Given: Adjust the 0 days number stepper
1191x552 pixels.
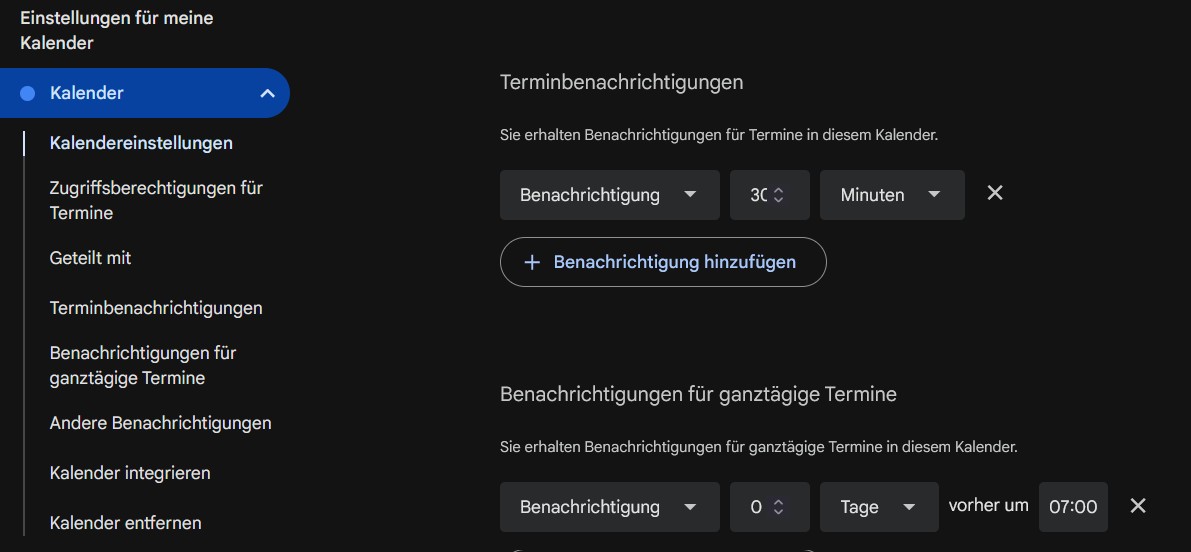Looking at the screenshot, I should 778,507.
